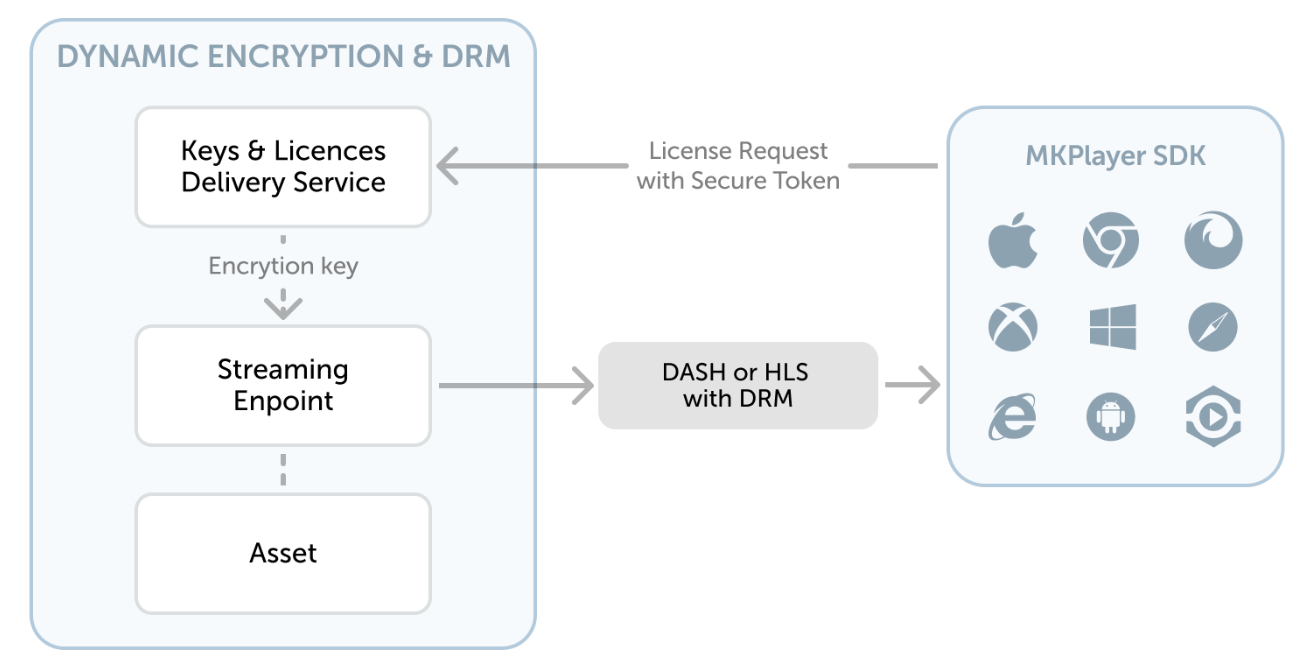Select the Windows logo icon
The height and width of the screenshot is (672, 1312).
pos(1112,327)
